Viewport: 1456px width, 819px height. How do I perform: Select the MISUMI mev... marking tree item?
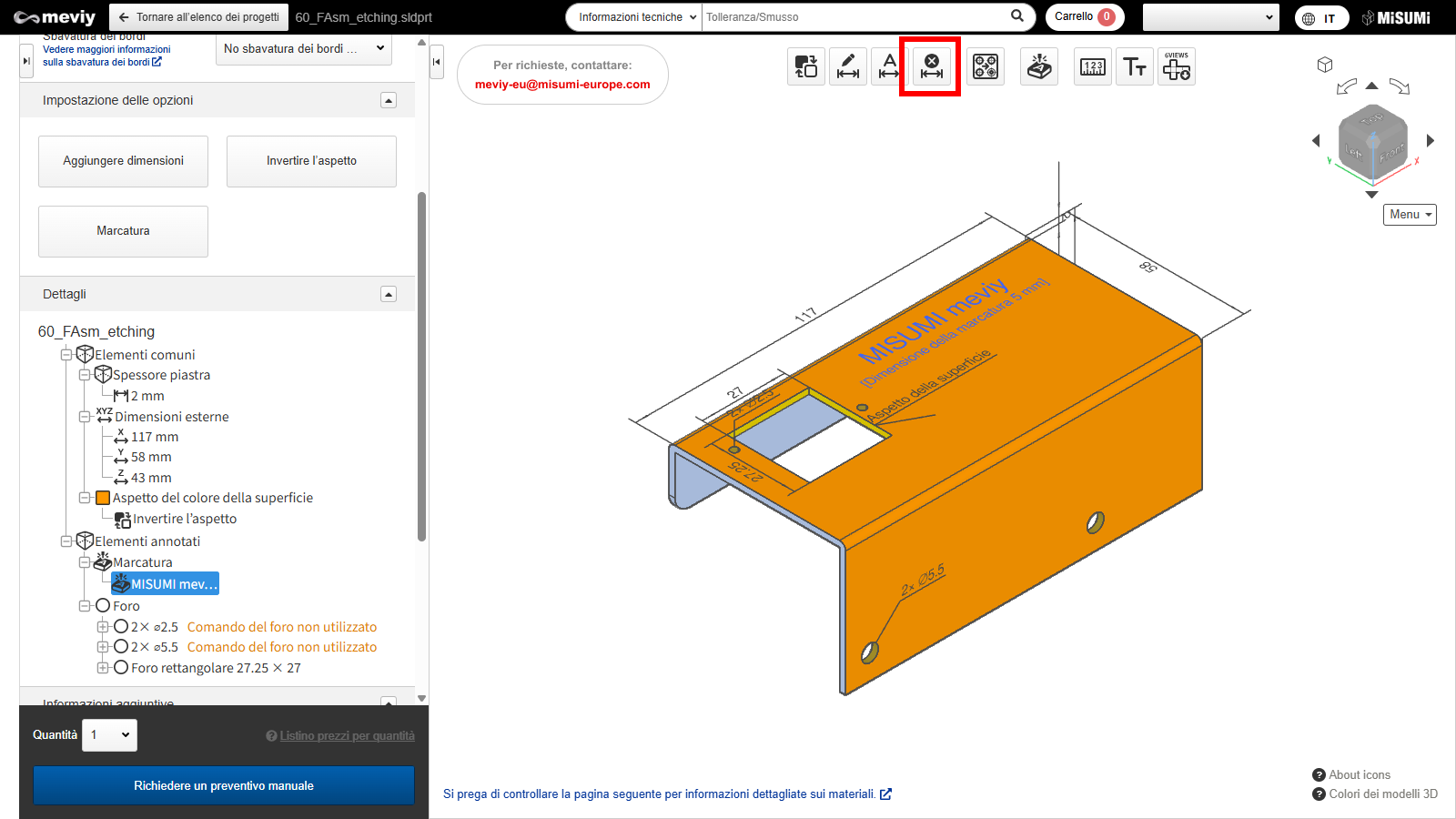173,584
